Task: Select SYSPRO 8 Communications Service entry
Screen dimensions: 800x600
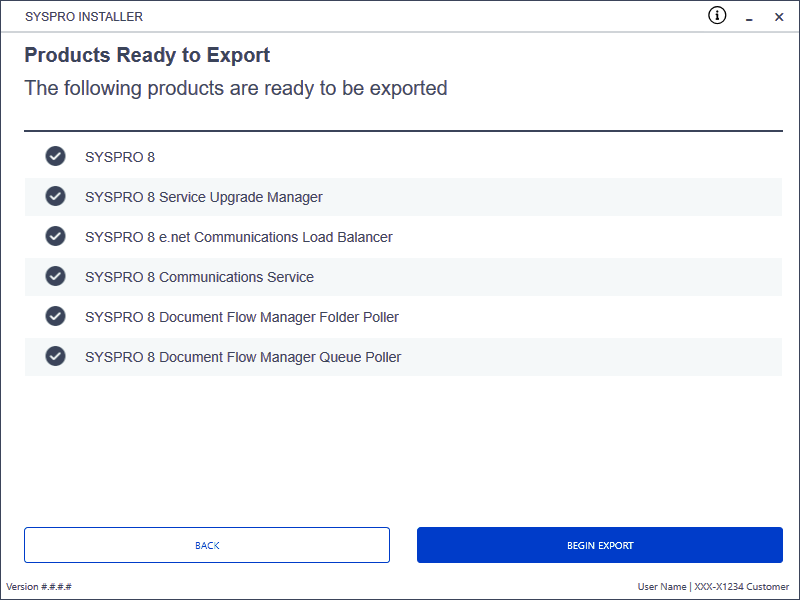Action: coord(403,277)
